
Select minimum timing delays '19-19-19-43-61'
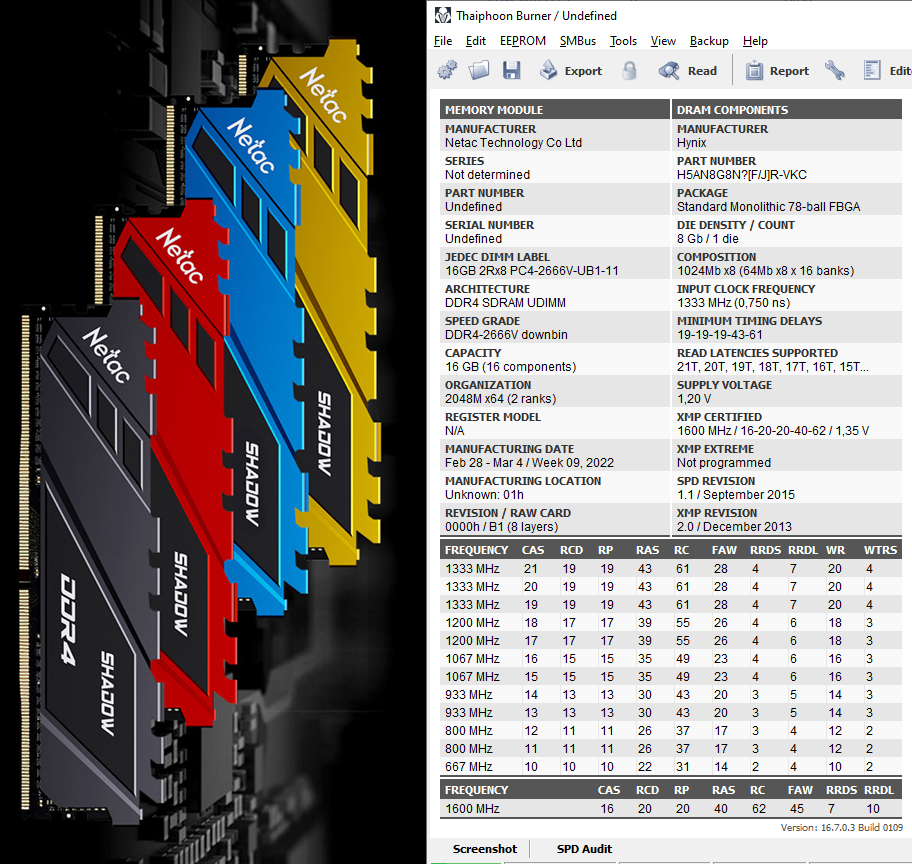[719, 335]
